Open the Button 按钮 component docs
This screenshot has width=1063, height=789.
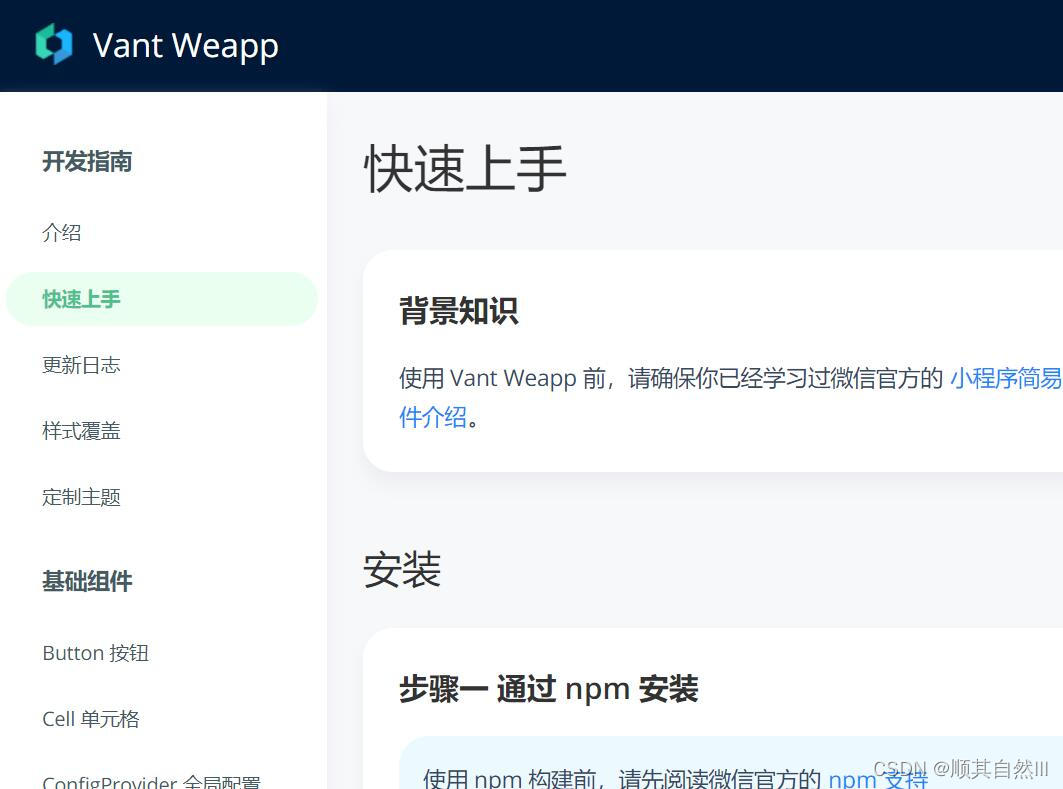tap(95, 652)
